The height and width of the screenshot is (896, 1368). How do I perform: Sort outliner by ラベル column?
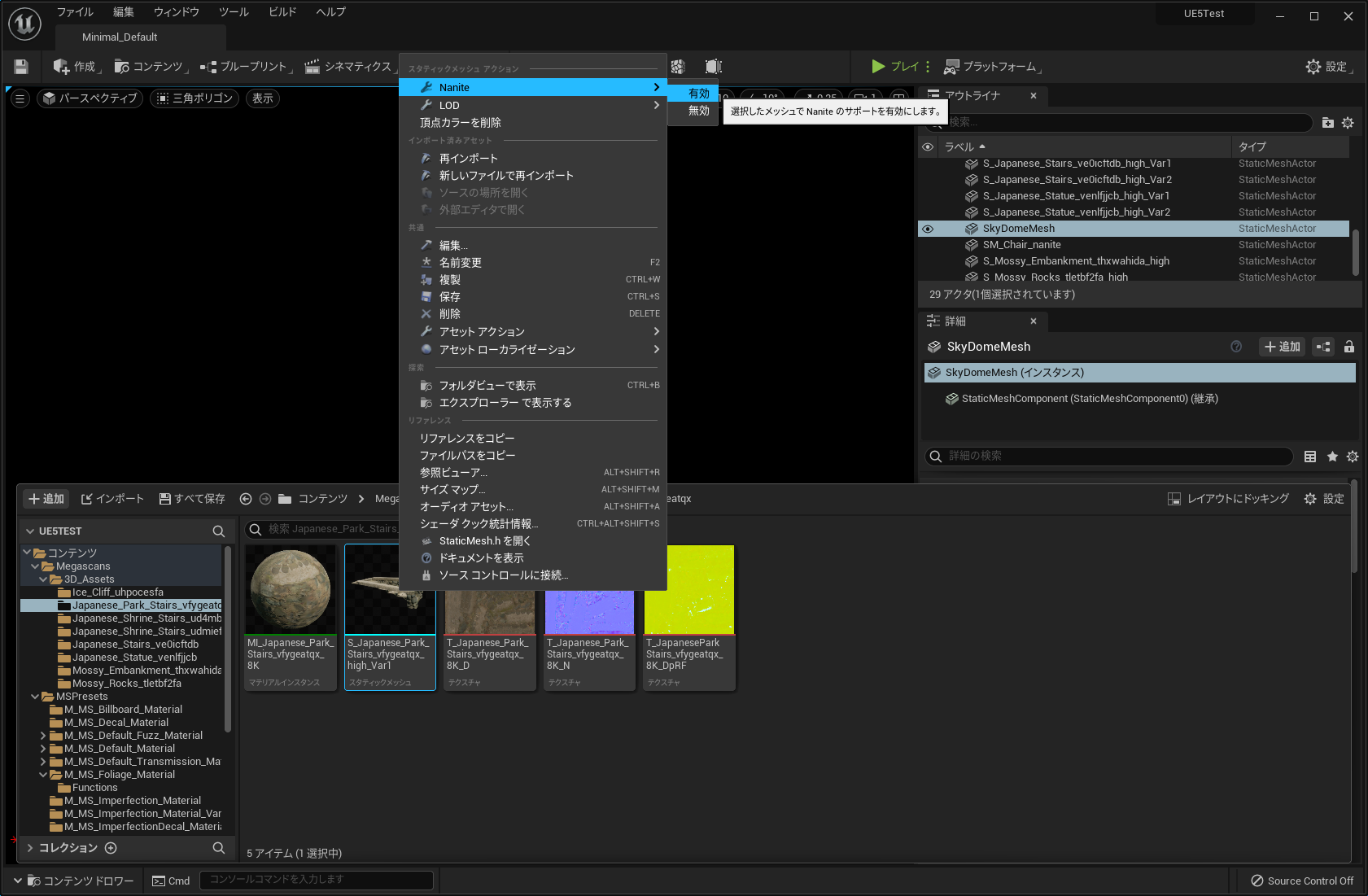point(1085,147)
